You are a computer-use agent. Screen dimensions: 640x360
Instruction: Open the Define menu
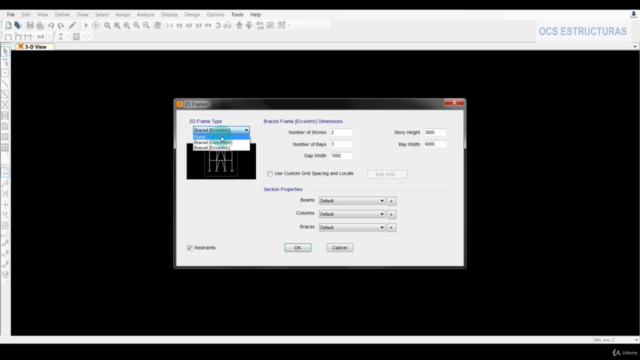tap(62, 15)
